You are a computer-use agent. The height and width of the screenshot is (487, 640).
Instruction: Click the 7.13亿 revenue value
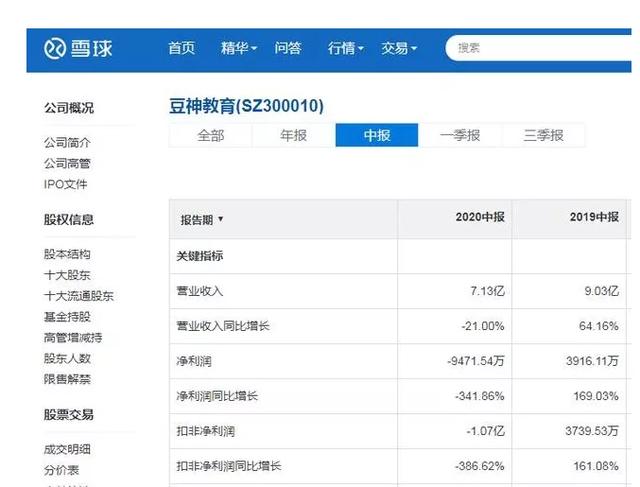(487, 291)
